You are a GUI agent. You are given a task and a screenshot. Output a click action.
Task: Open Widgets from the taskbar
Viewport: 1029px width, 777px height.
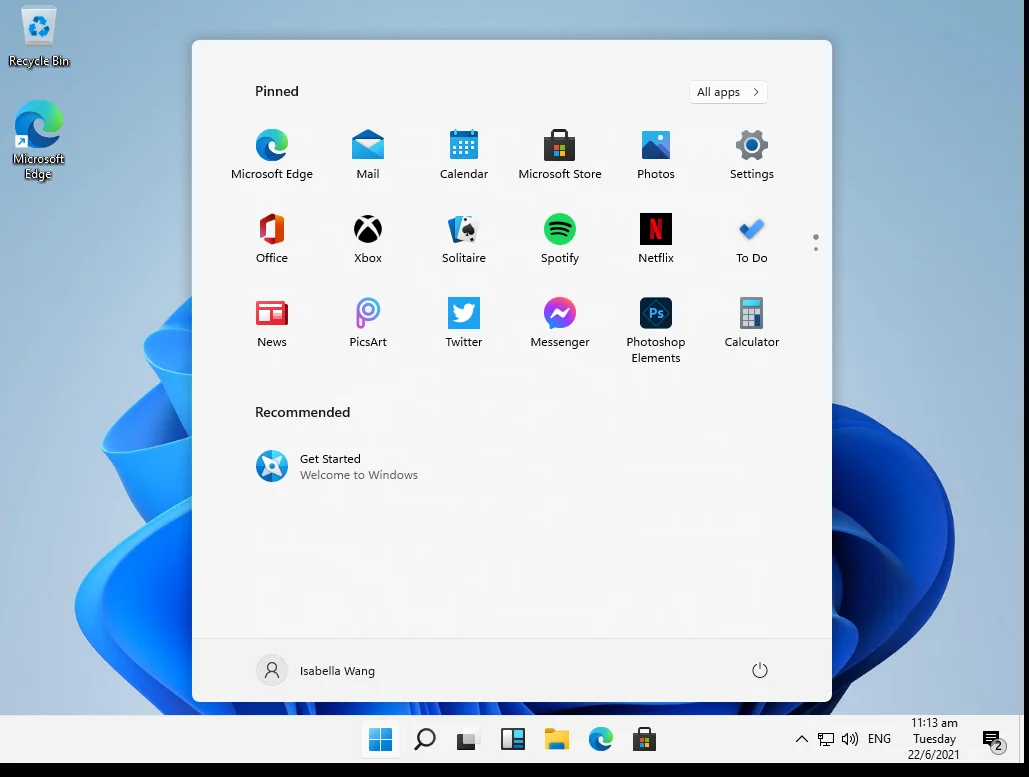point(512,739)
